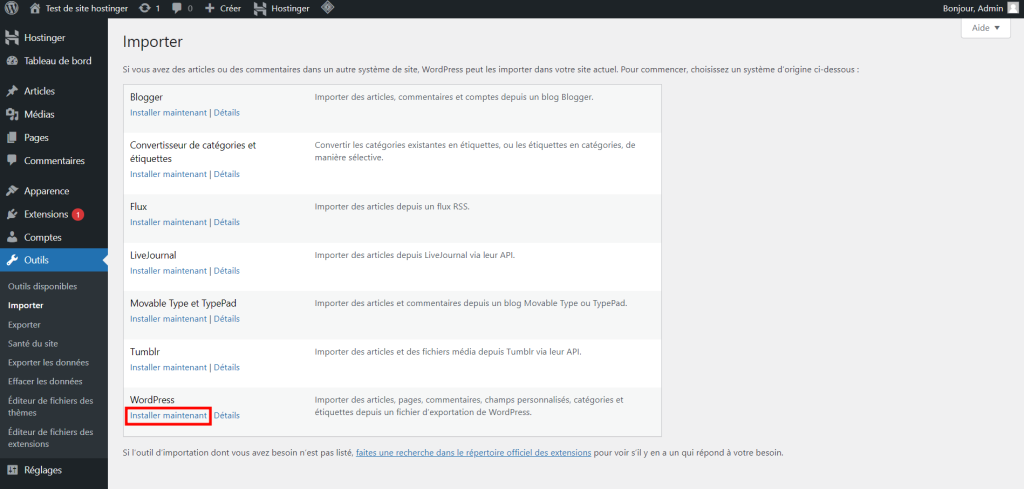Click the plus icon next to Créer
Screen dimensions: 1024x489
coord(209,8)
